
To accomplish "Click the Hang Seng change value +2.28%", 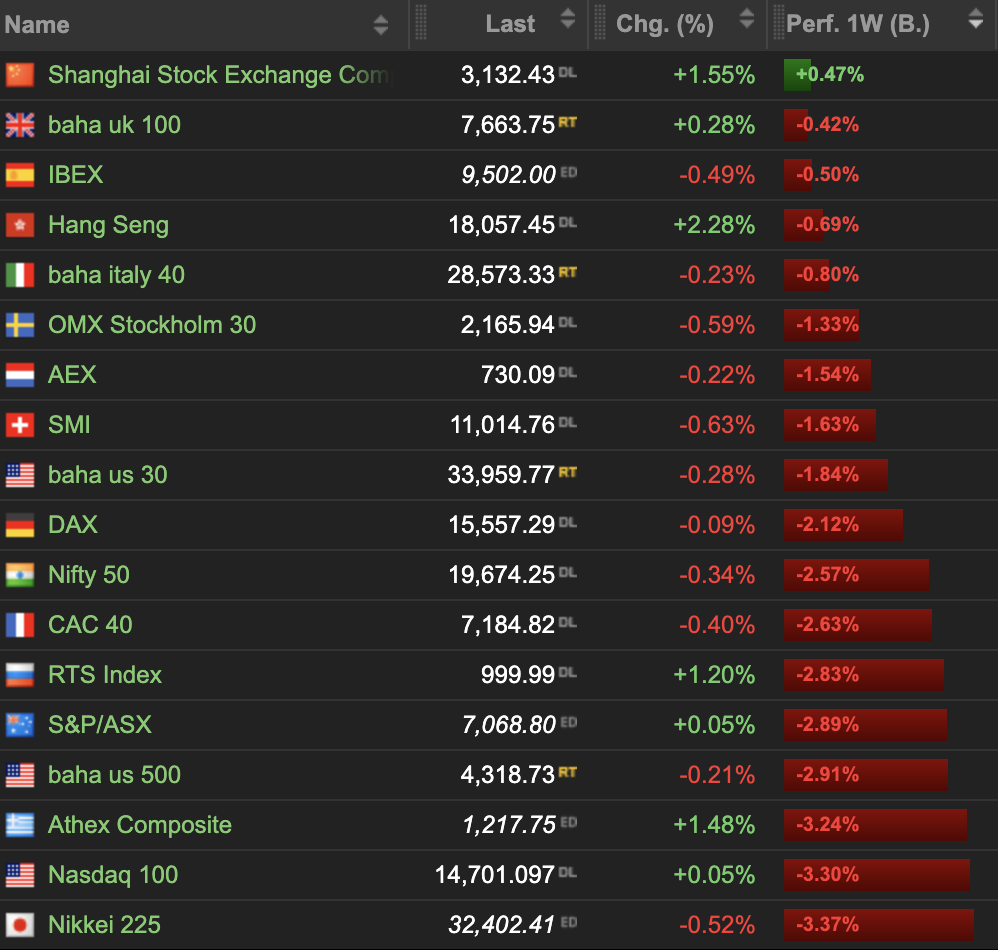I will pos(714,225).
